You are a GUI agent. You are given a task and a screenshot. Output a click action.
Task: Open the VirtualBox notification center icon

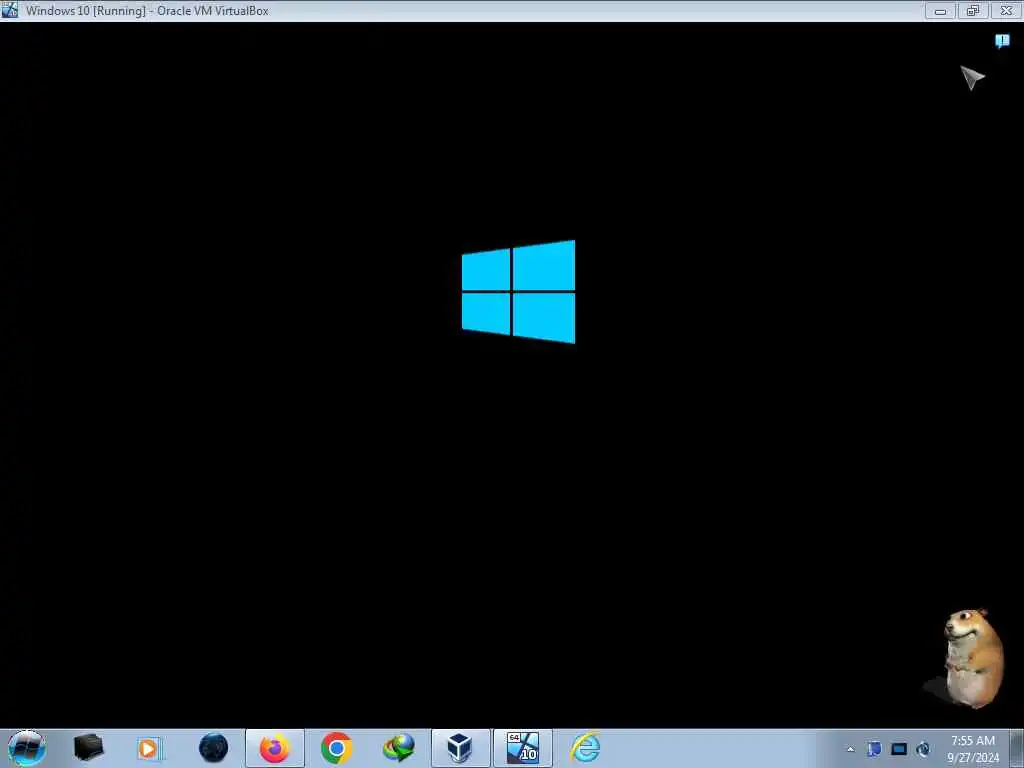(x=1002, y=41)
